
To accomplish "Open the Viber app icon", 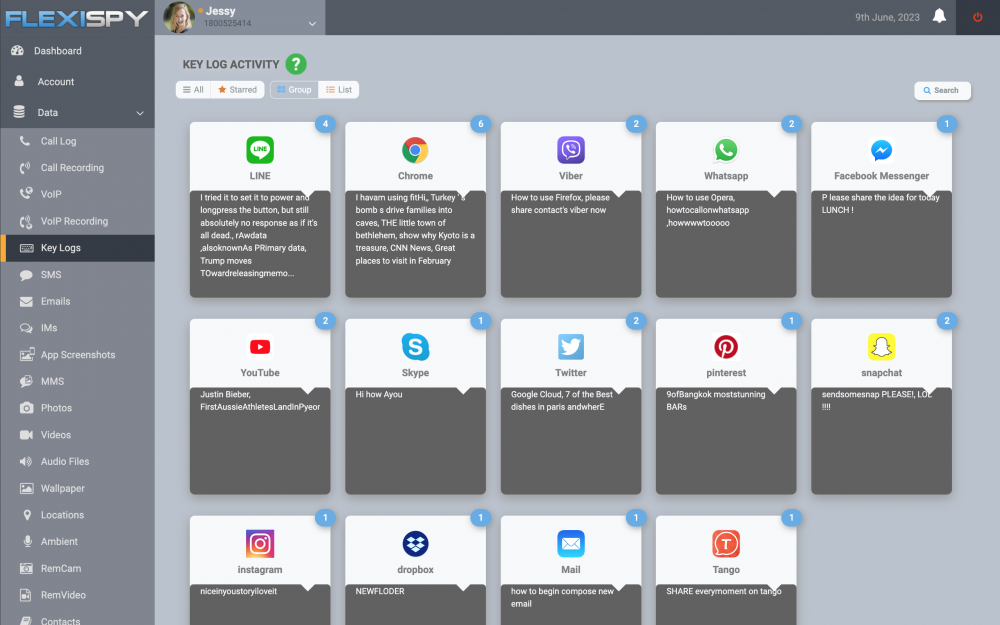I will coord(571,150).
